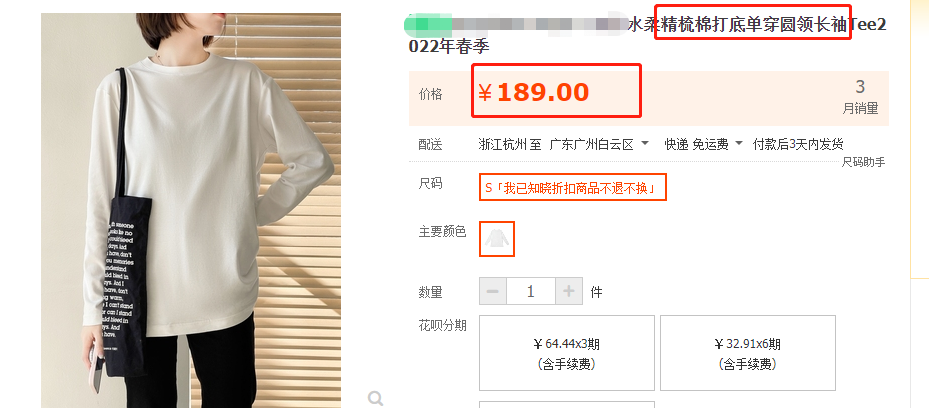The height and width of the screenshot is (408, 929).
Task: Click the 主要颜色 label
Action: point(443,232)
